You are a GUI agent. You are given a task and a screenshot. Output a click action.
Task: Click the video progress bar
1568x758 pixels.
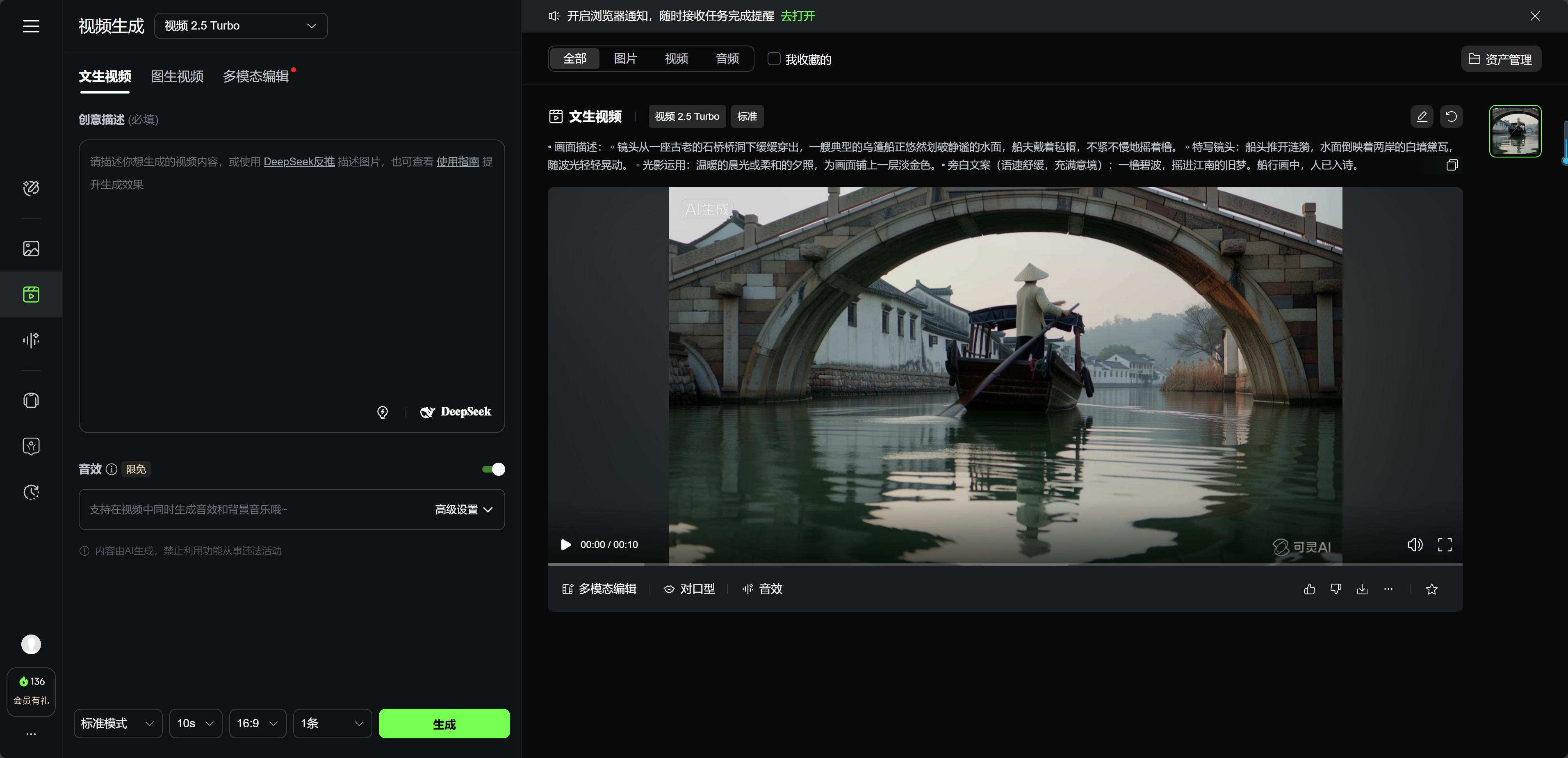(x=1004, y=564)
